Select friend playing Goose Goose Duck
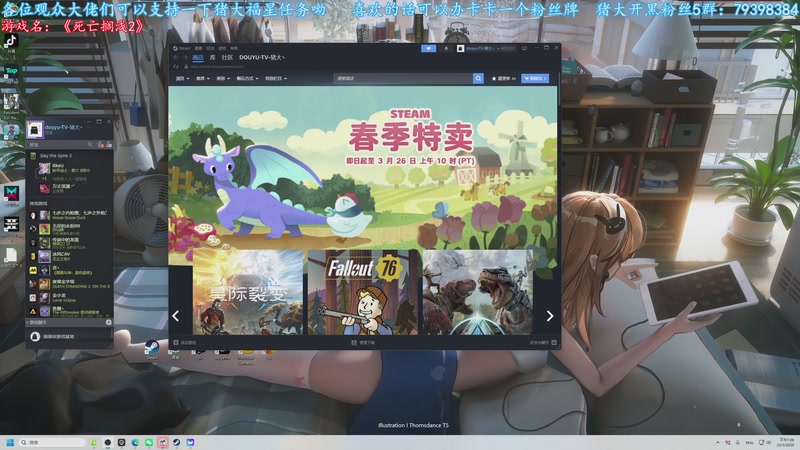 [70, 215]
